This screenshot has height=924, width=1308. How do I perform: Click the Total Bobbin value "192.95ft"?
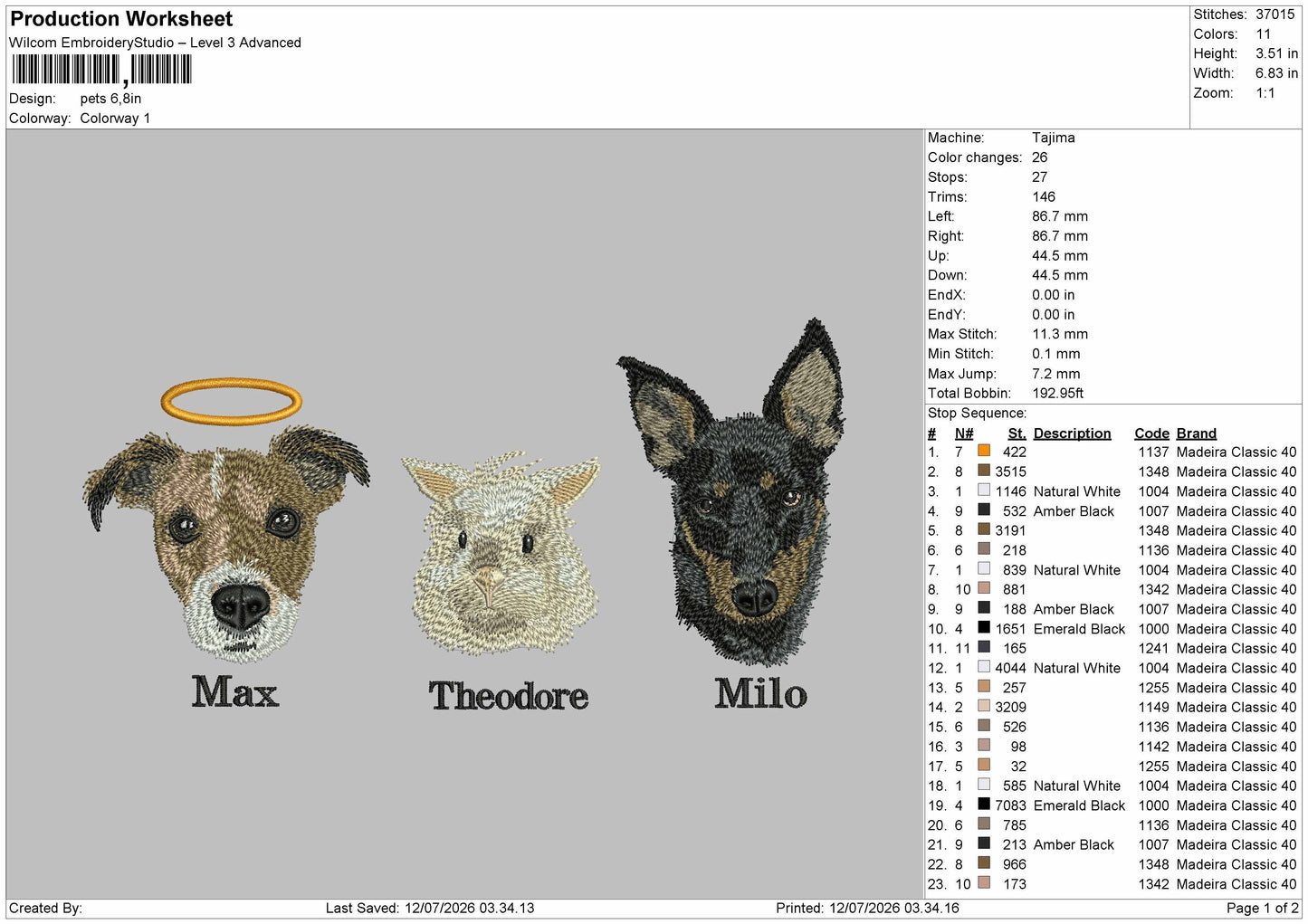1058,393
